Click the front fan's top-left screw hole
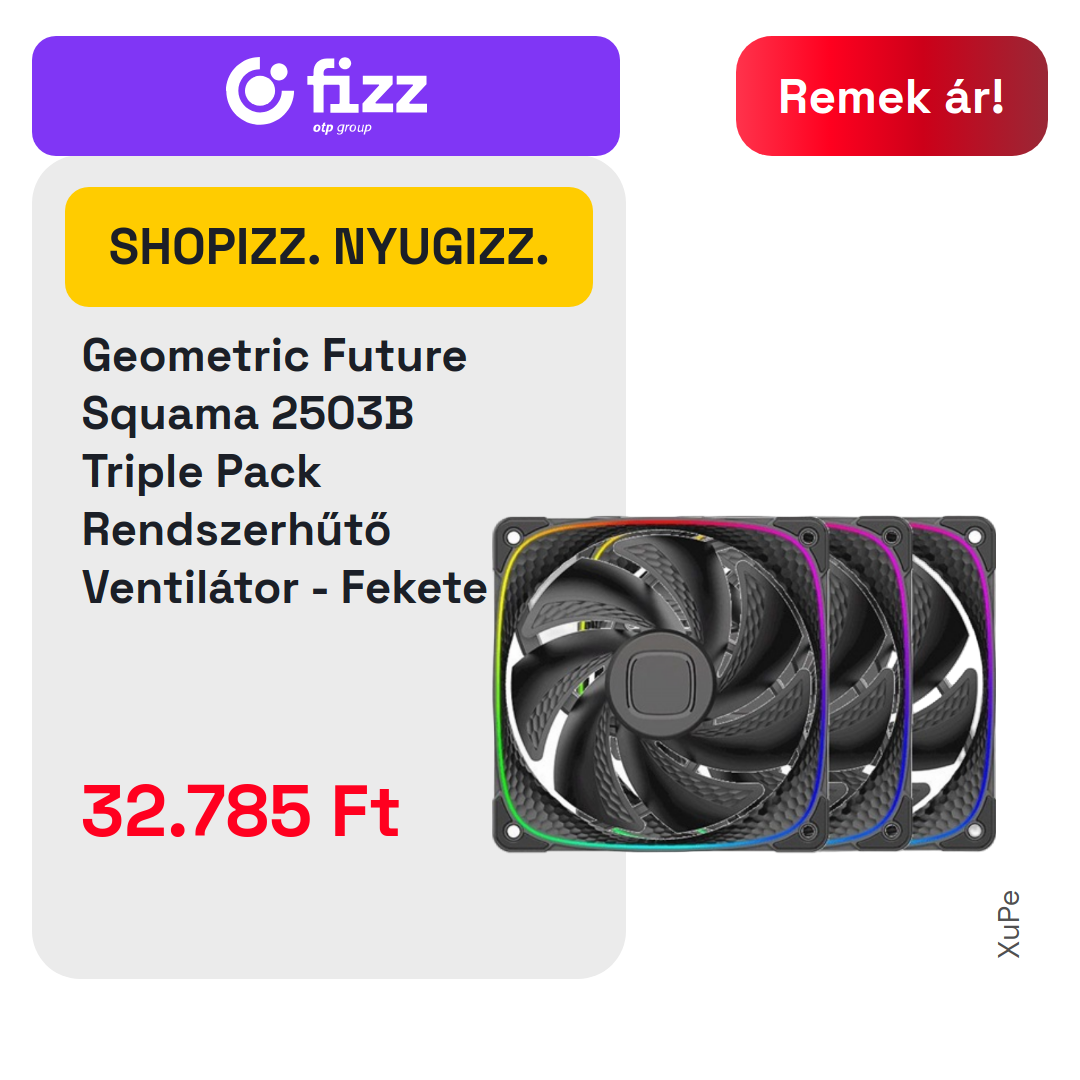Image resolution: width=1080 pixels, height=1080 pixels. (x=513, y=537)
